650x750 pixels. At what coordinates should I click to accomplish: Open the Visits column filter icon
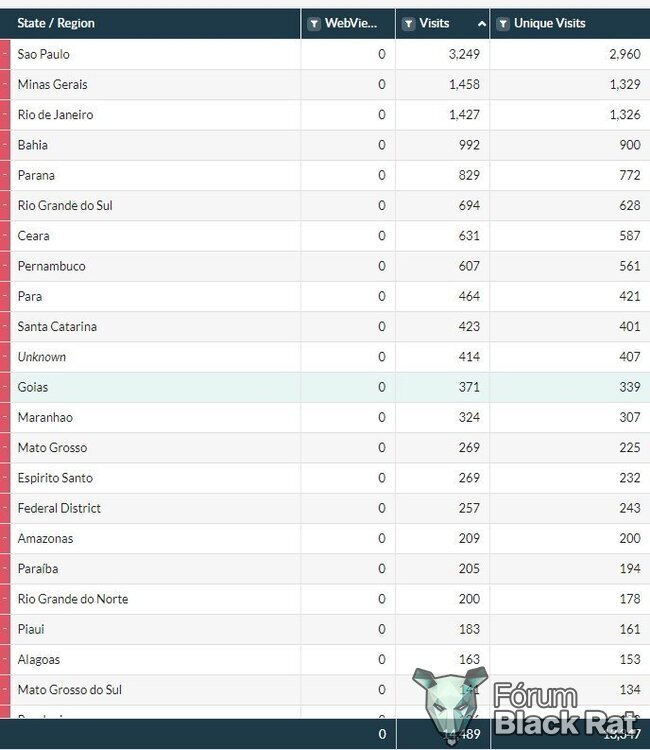point(408,23)
